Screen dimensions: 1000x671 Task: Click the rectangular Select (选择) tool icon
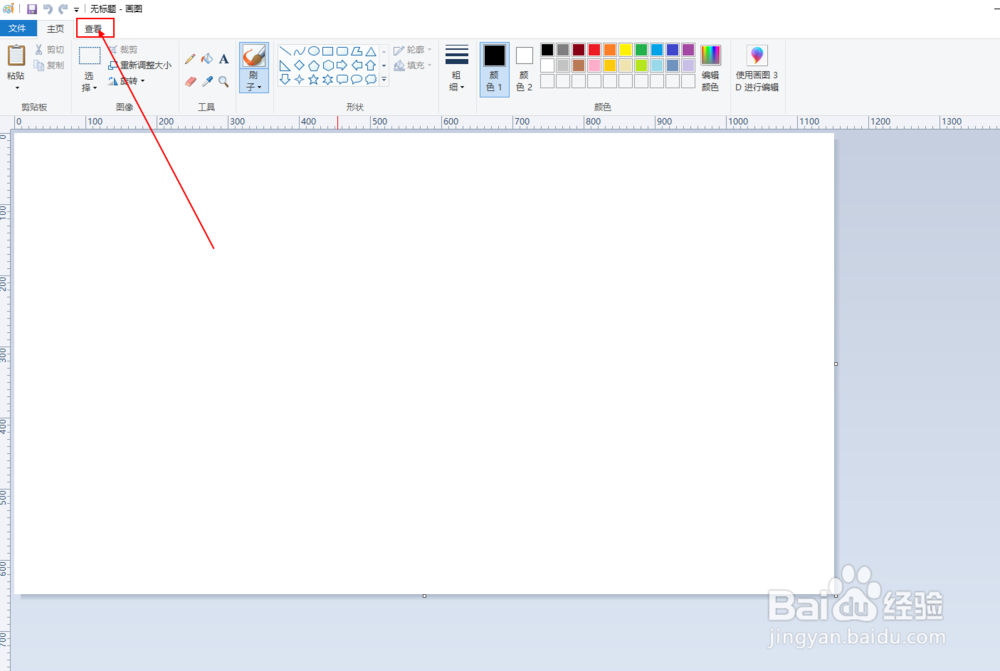coord(89,55)
